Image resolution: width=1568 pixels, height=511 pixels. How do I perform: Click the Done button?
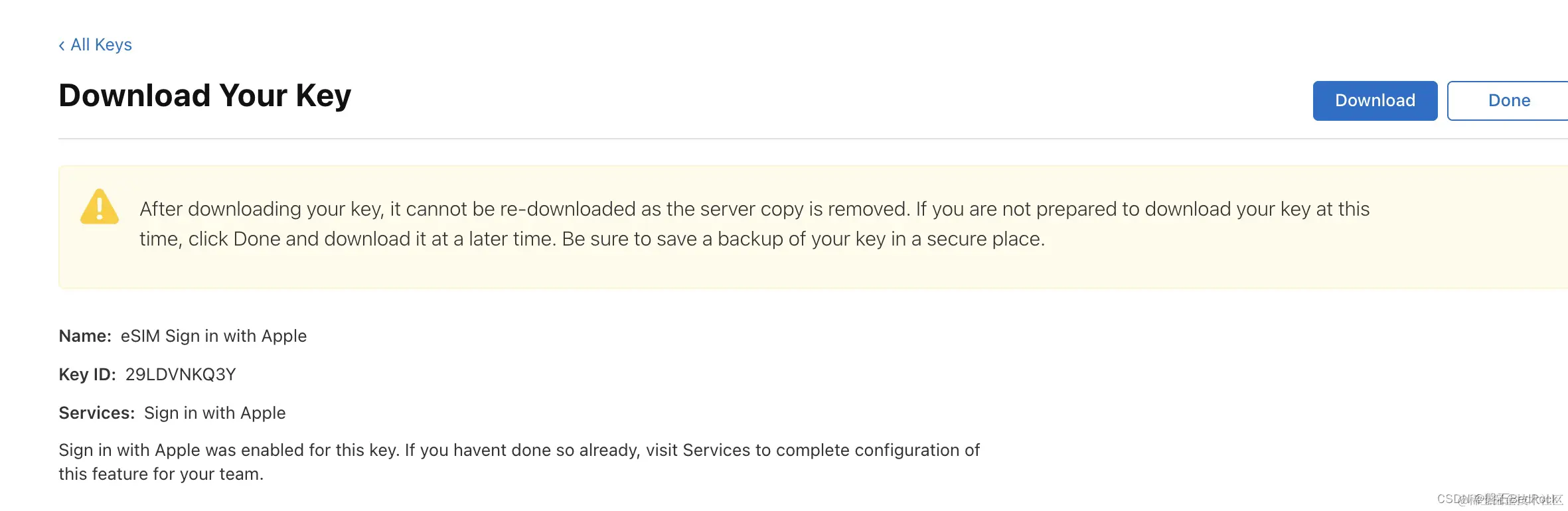[x=1508, y=100]
